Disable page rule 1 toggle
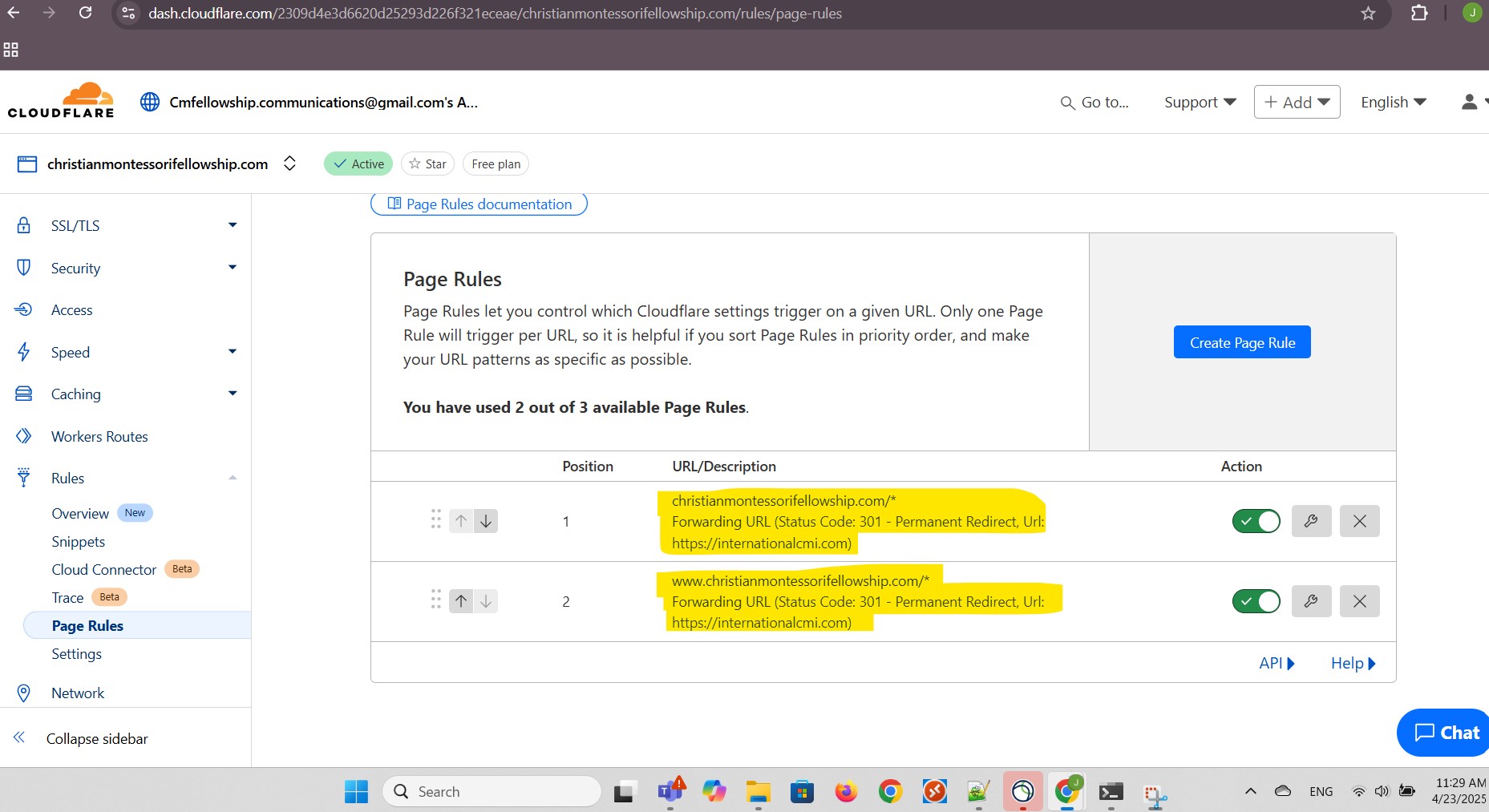The image size is (1489, 812). click(1256, 521)
